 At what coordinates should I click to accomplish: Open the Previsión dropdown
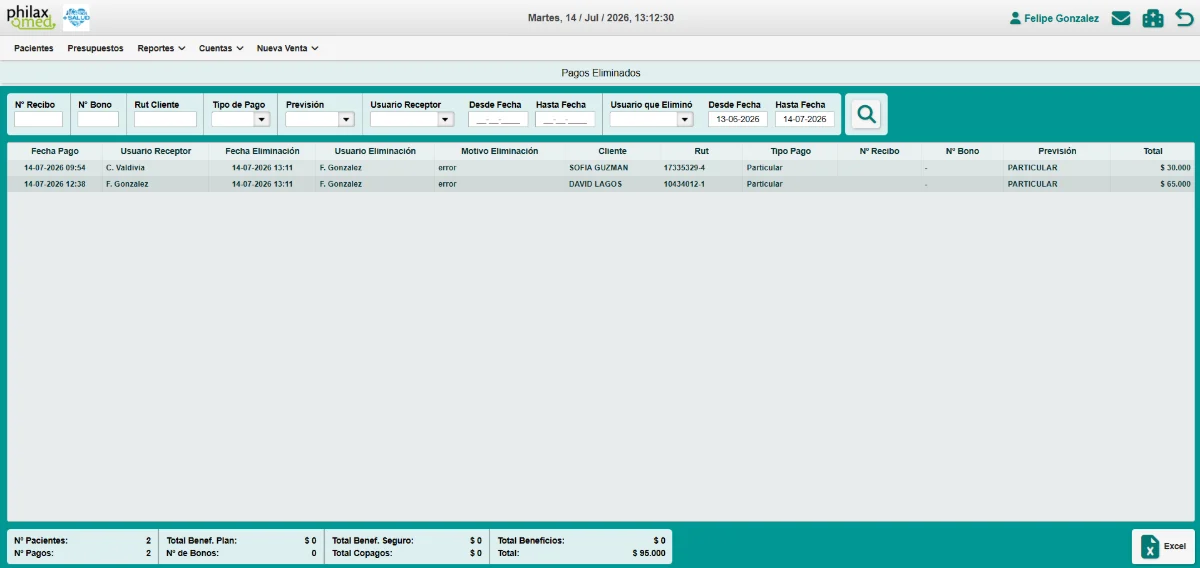click(x=320, y=119)
